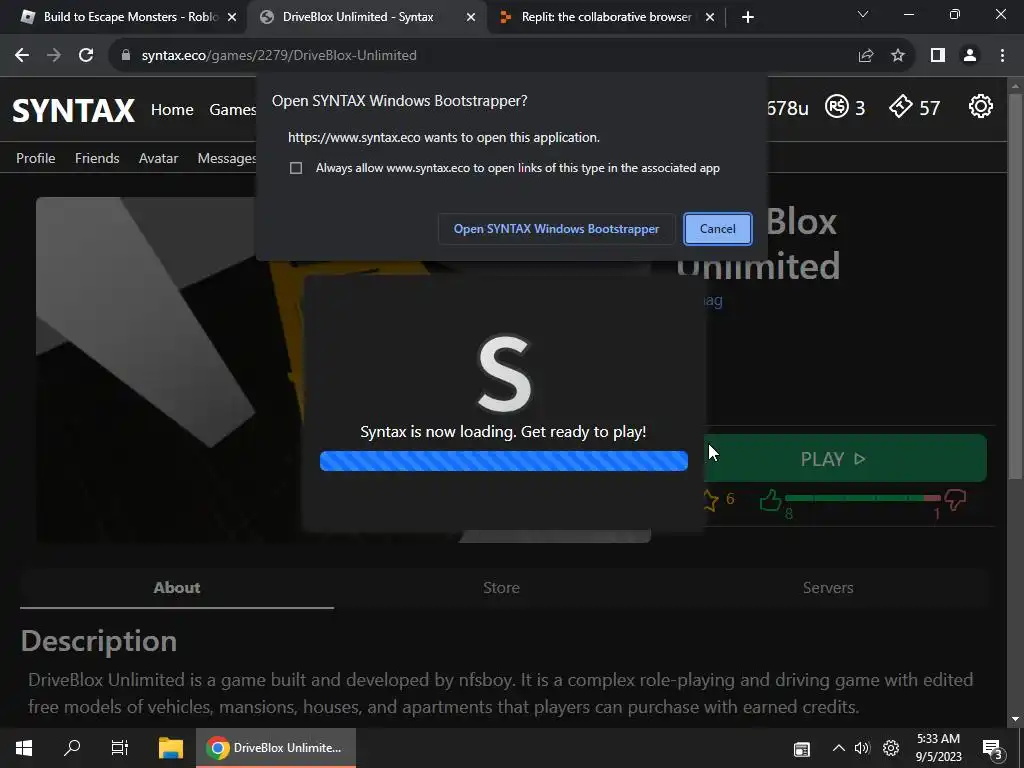Show hidden system tray icons

pyautogui.click(x=839, y=748)
